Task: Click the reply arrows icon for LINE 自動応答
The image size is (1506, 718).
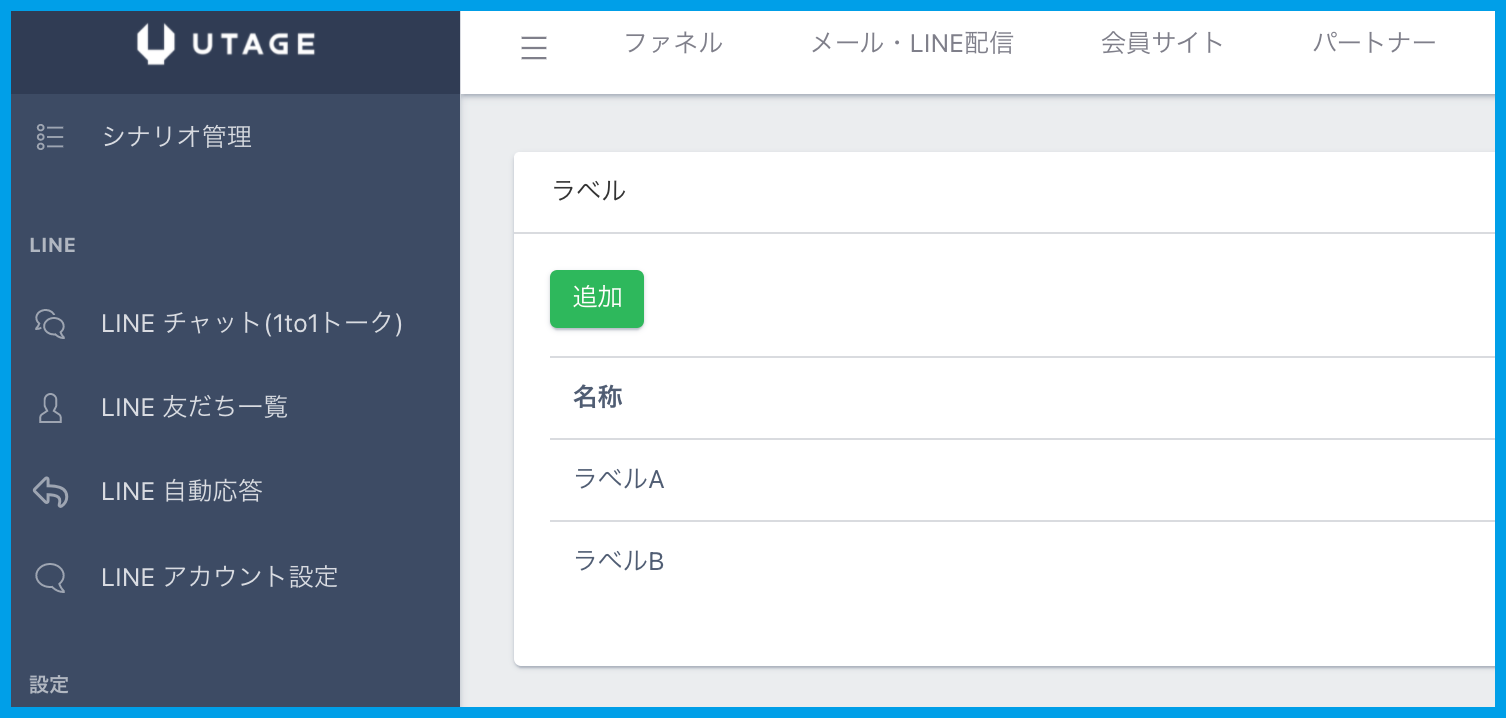Action: [50, 492]
